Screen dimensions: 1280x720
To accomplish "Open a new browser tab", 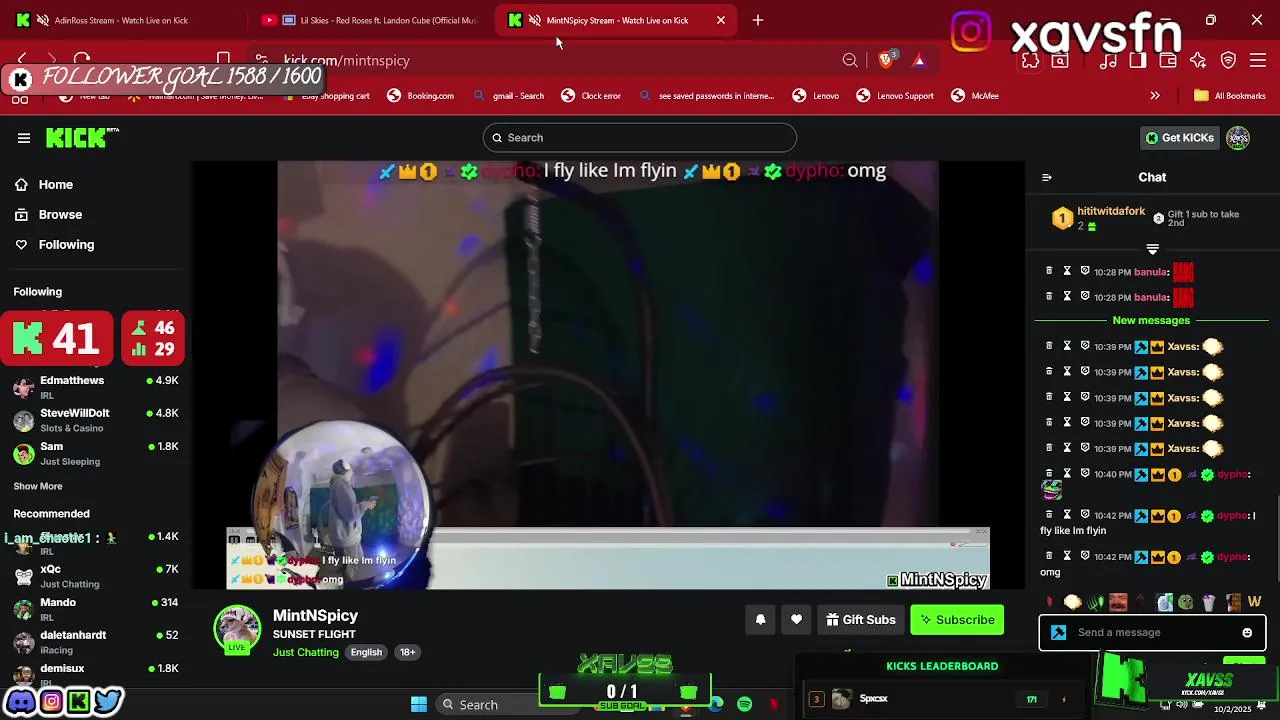I will [758, 20].
